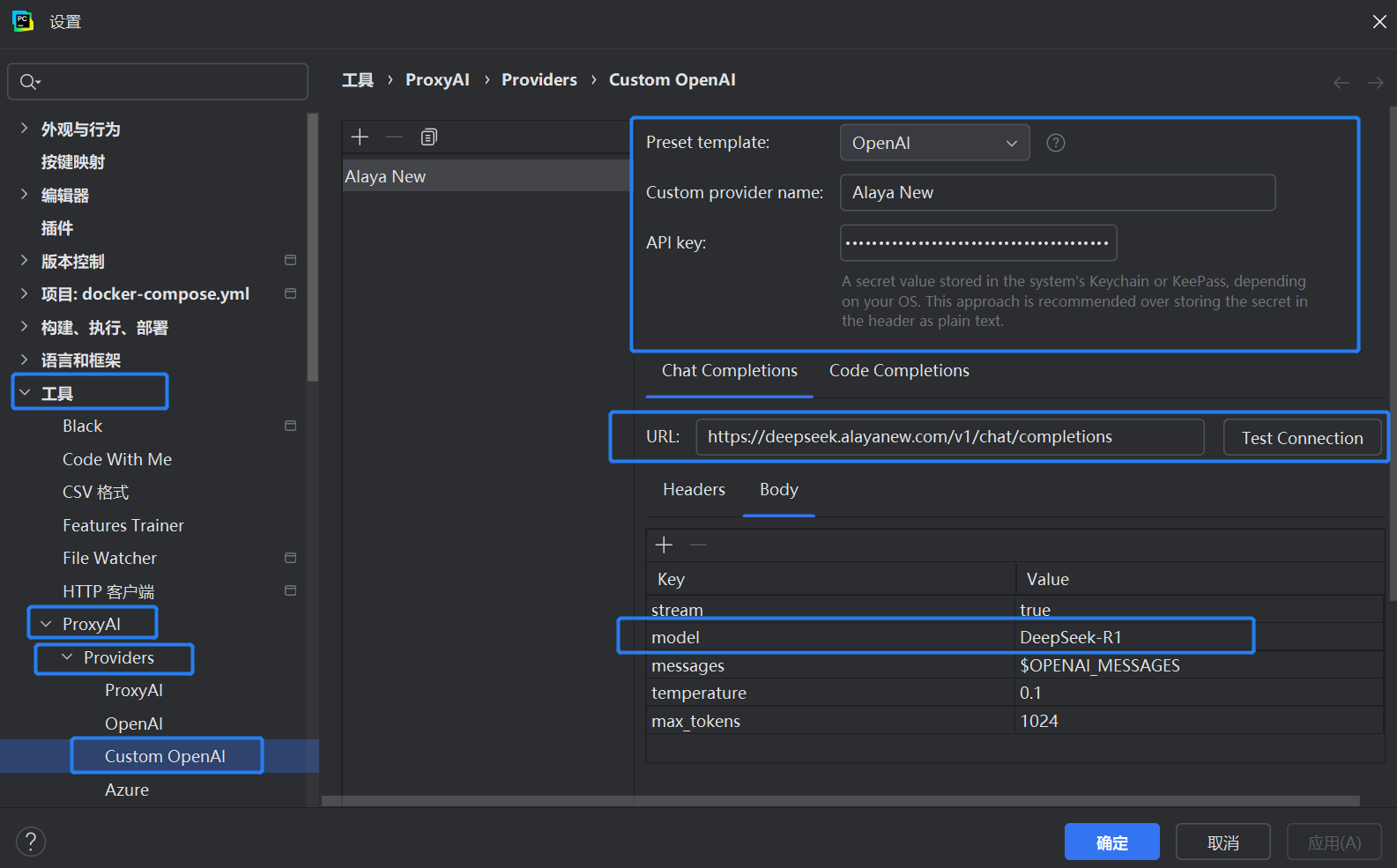1397x868 pixels.
Task: Click the URL input field
Action: pyautogui.click(x=948, y=437)
